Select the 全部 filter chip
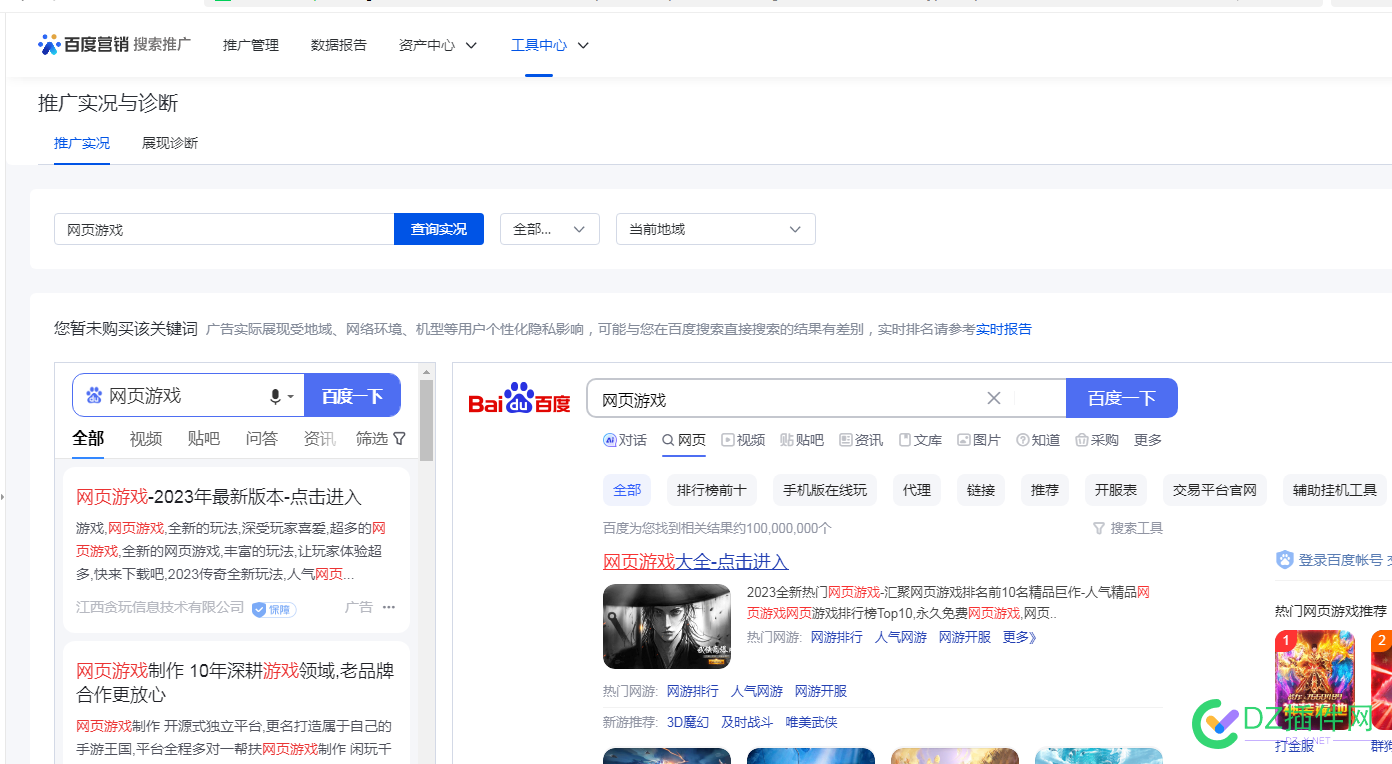Image resolution: width=1392 pixels, height=764 pixels. click(x=627, y=490)
